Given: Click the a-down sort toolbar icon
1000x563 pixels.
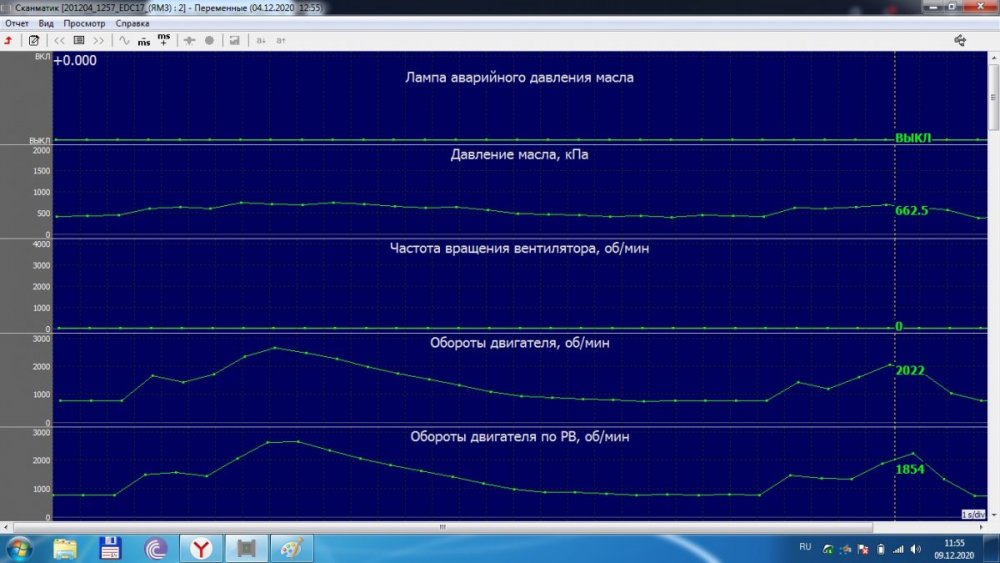Looking at the screenshot, I should coord(261,40).
